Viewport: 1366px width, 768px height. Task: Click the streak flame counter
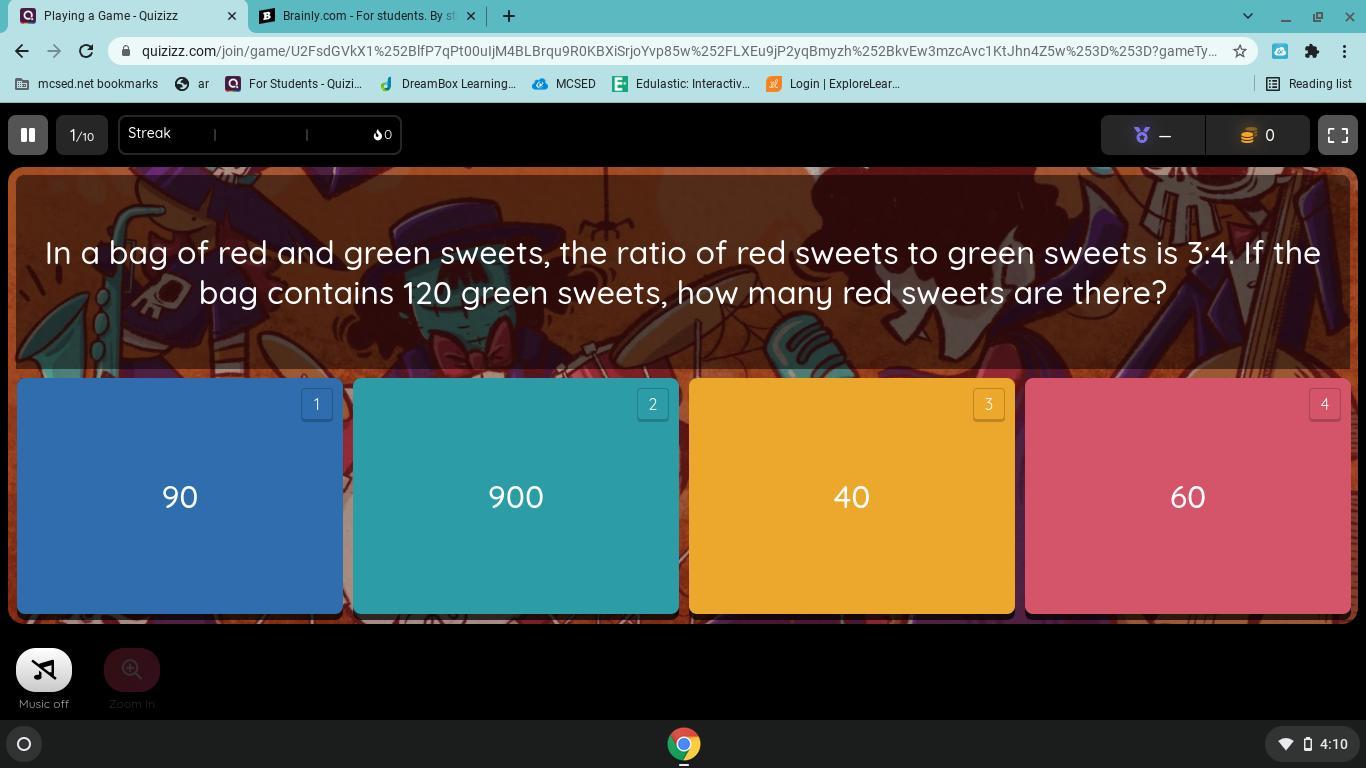383,135
